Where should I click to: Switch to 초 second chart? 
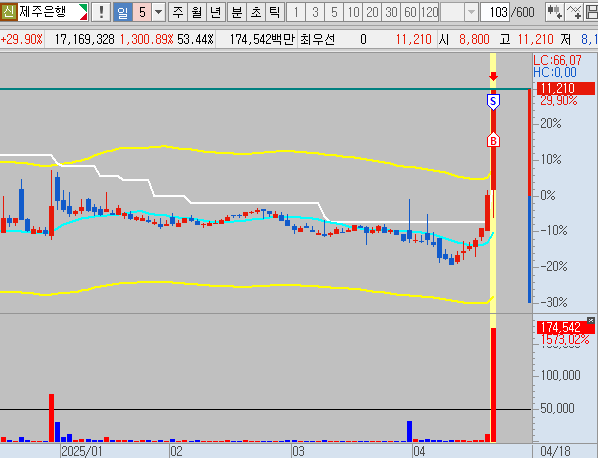(256, 12)
